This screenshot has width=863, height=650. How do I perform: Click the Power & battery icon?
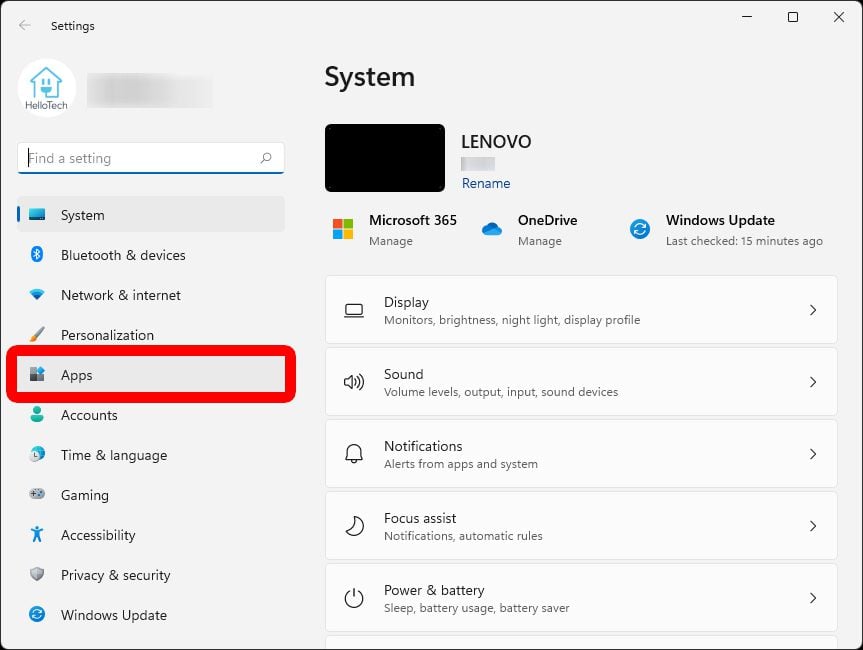coord(354,598)
